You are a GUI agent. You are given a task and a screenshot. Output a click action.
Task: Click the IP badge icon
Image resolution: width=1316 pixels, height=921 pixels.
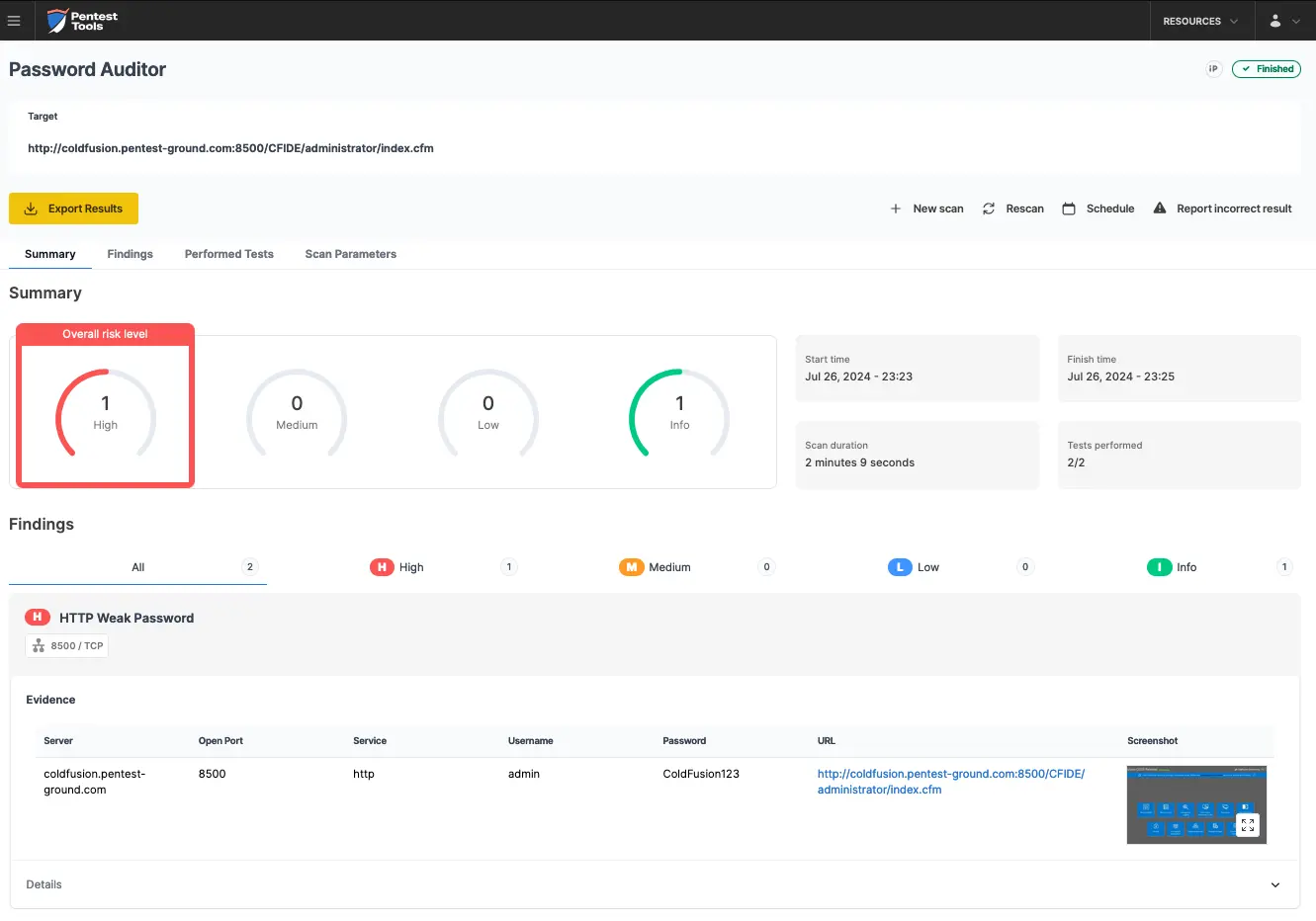[x=1213, y=69]
